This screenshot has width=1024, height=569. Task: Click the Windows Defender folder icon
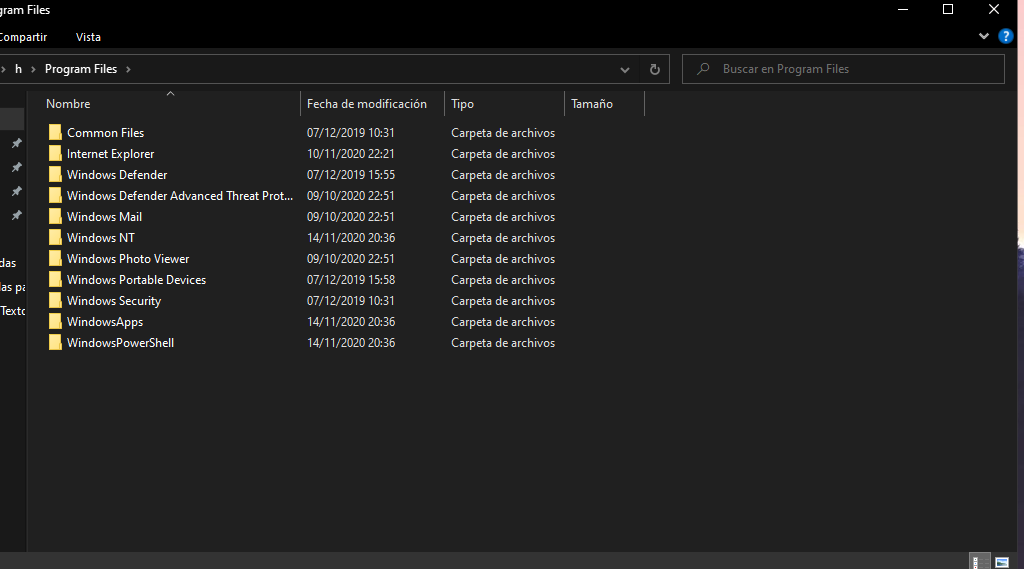click(x=56, y=174)
